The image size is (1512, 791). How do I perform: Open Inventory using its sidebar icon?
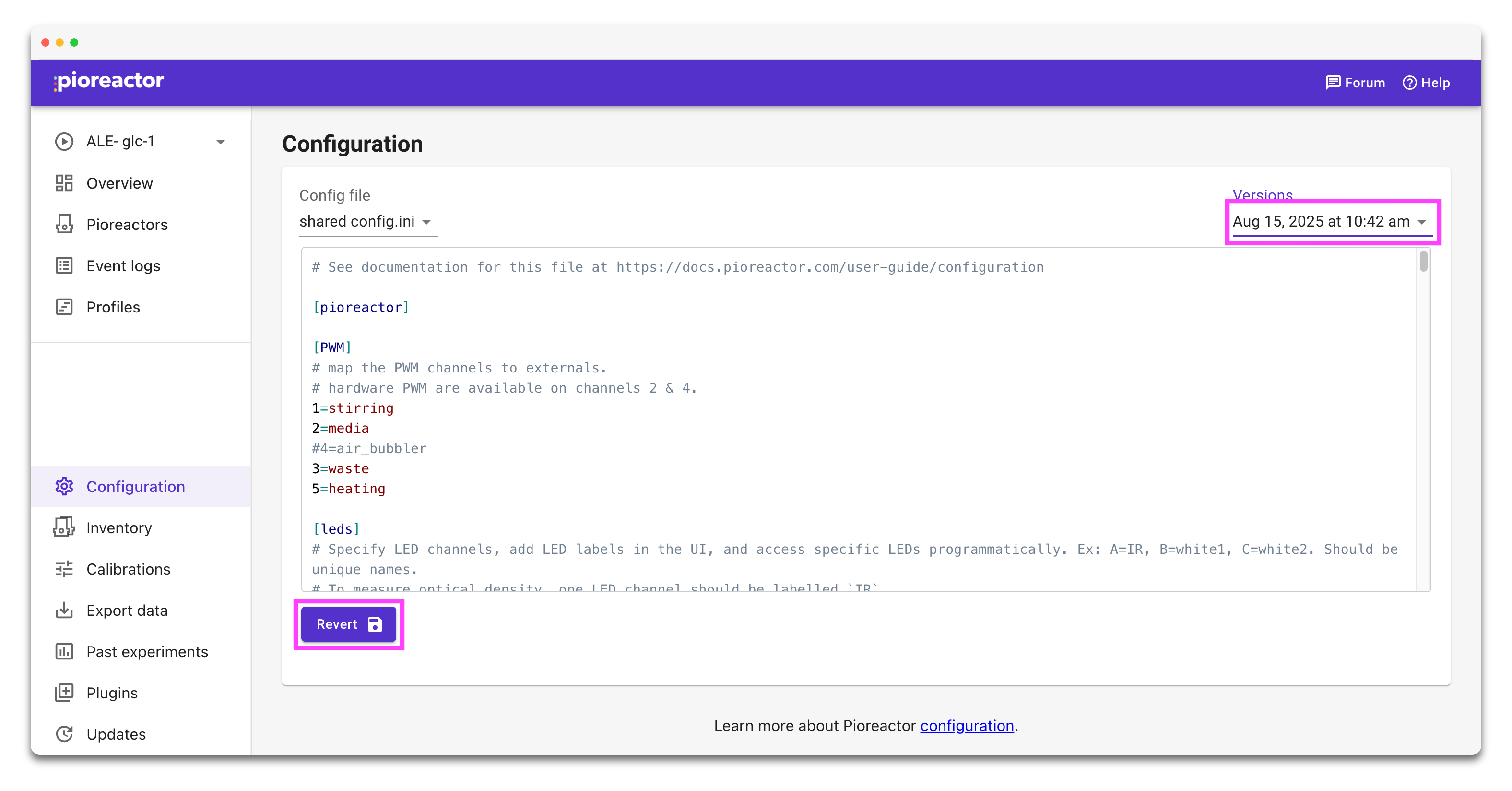pos(65,527)
